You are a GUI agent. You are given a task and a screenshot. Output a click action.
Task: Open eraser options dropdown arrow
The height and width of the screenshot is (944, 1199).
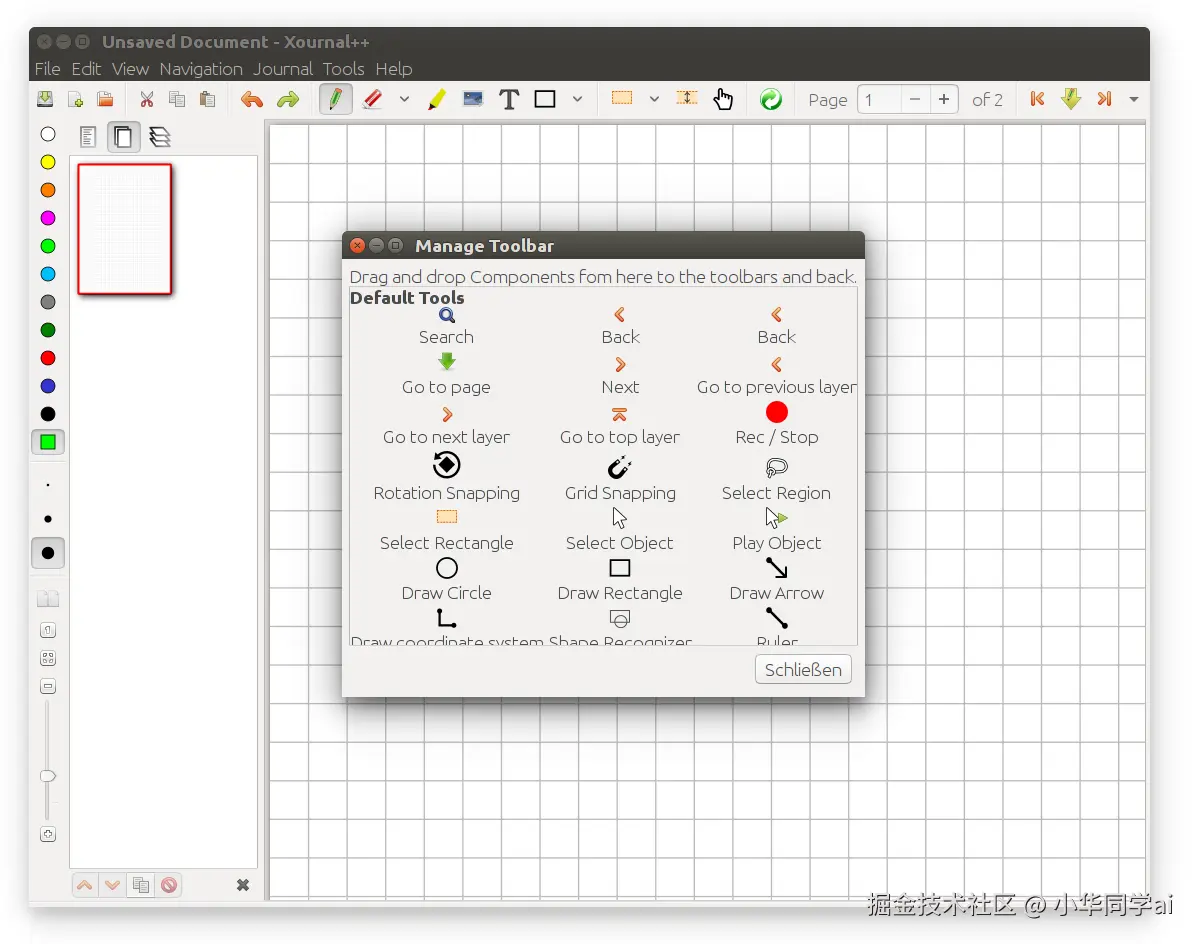tap(405, 99)
